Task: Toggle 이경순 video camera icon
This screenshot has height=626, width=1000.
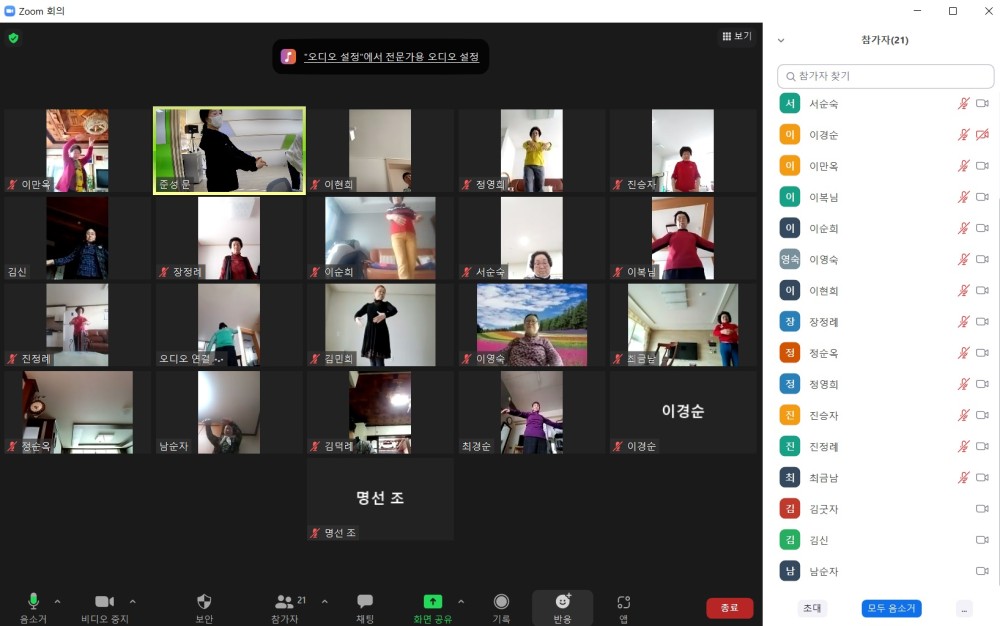Action: point(982,135)
